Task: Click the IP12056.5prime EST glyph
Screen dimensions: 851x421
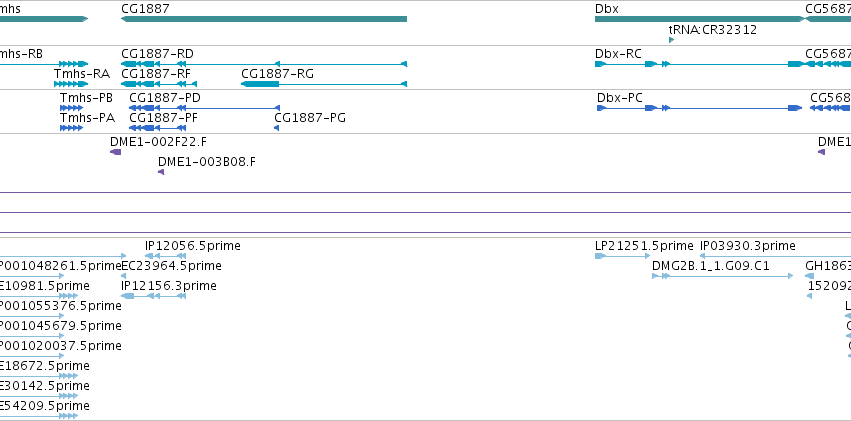Action: click(x=165, y=256)
